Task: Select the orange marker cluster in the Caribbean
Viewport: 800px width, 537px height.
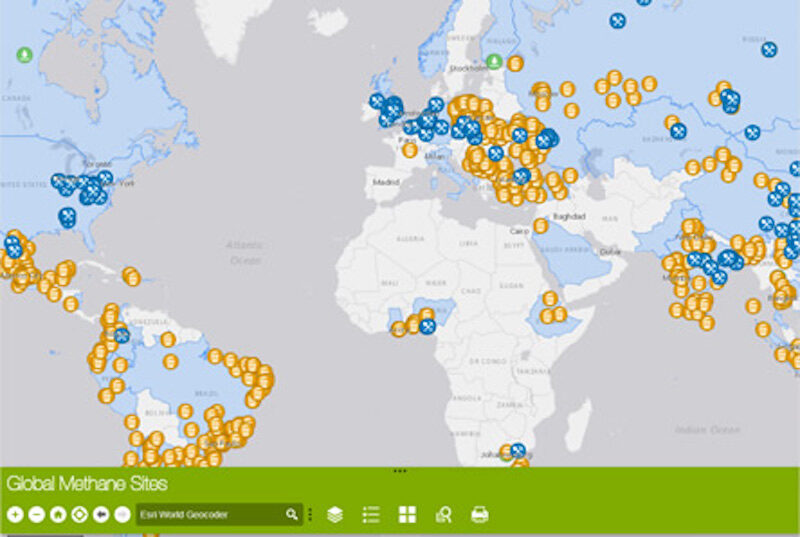Action: pos(132,276)
